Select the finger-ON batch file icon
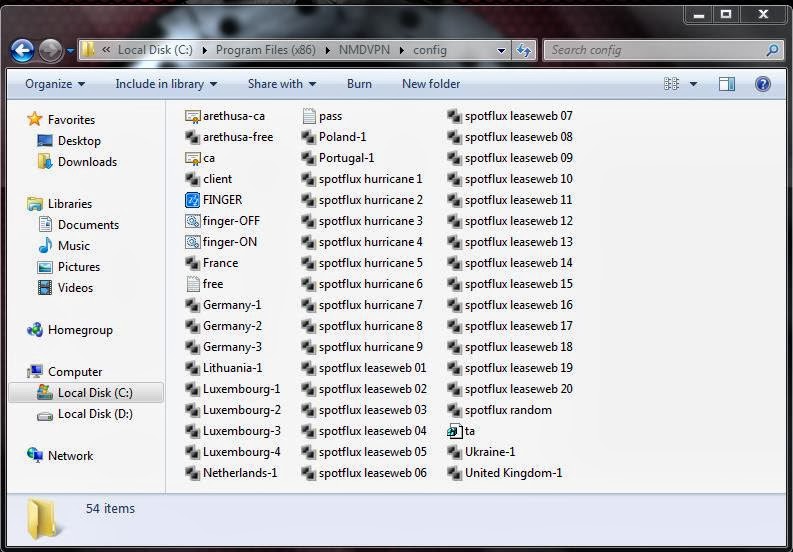This screenshot has height=552, width=793. pos(192,242)
